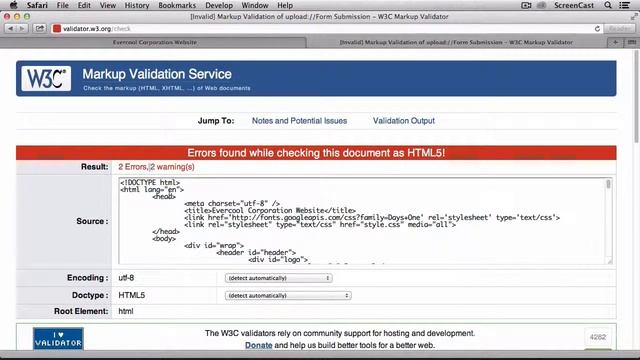Open the Apple menu
Viewport: 640px width, 360px height.
click(x=13, y=5)
